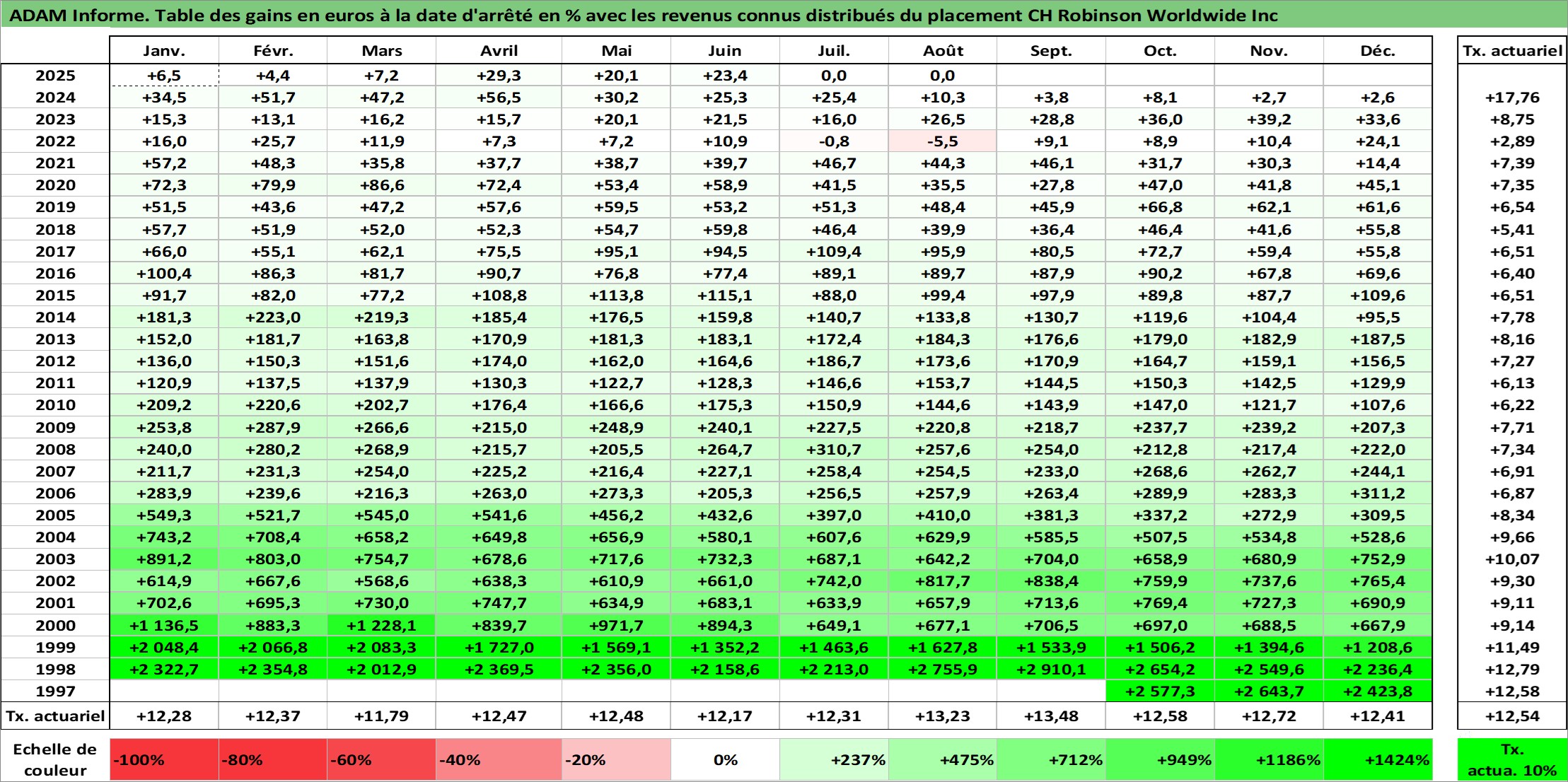The image size is (1568, 782).
Task: Click the Janv. column header
Action: click(x=164, y=50)
